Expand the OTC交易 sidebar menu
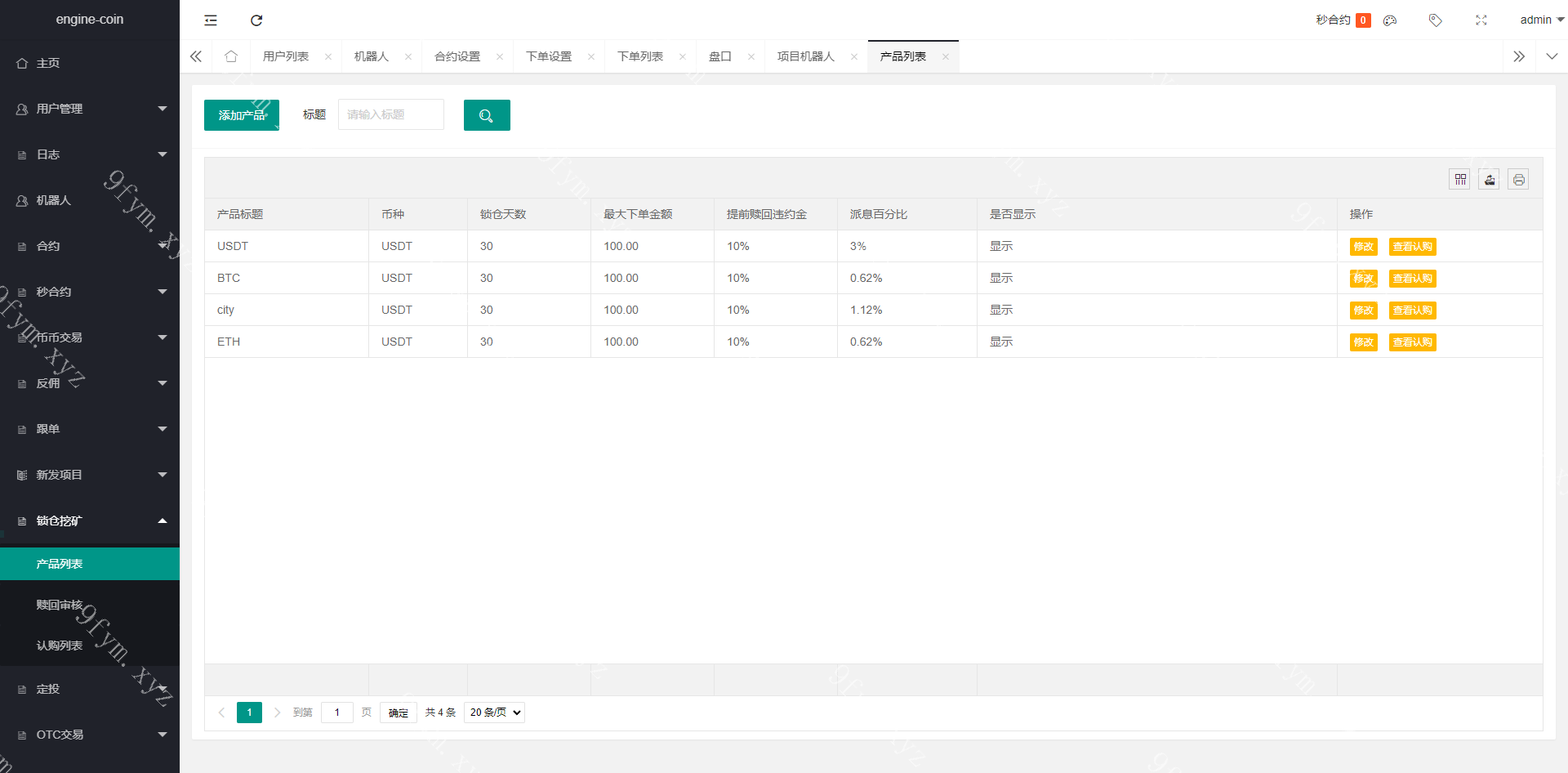The width and height of the screenshot is (1568, 773). (x=90, y=735)
